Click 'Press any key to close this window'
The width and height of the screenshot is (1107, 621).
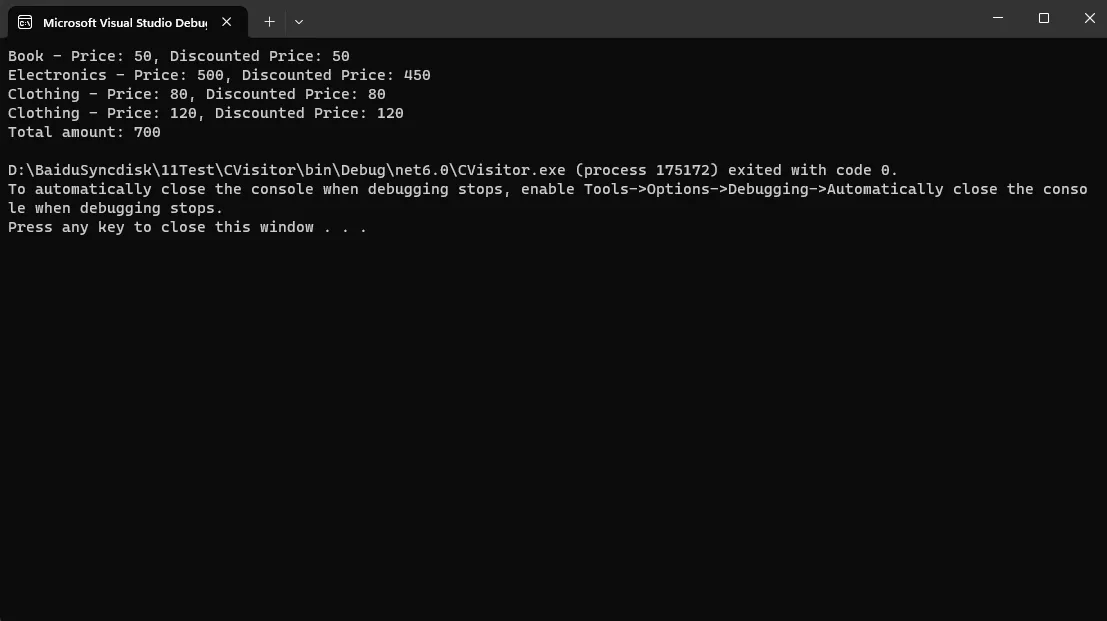[161, 227]
